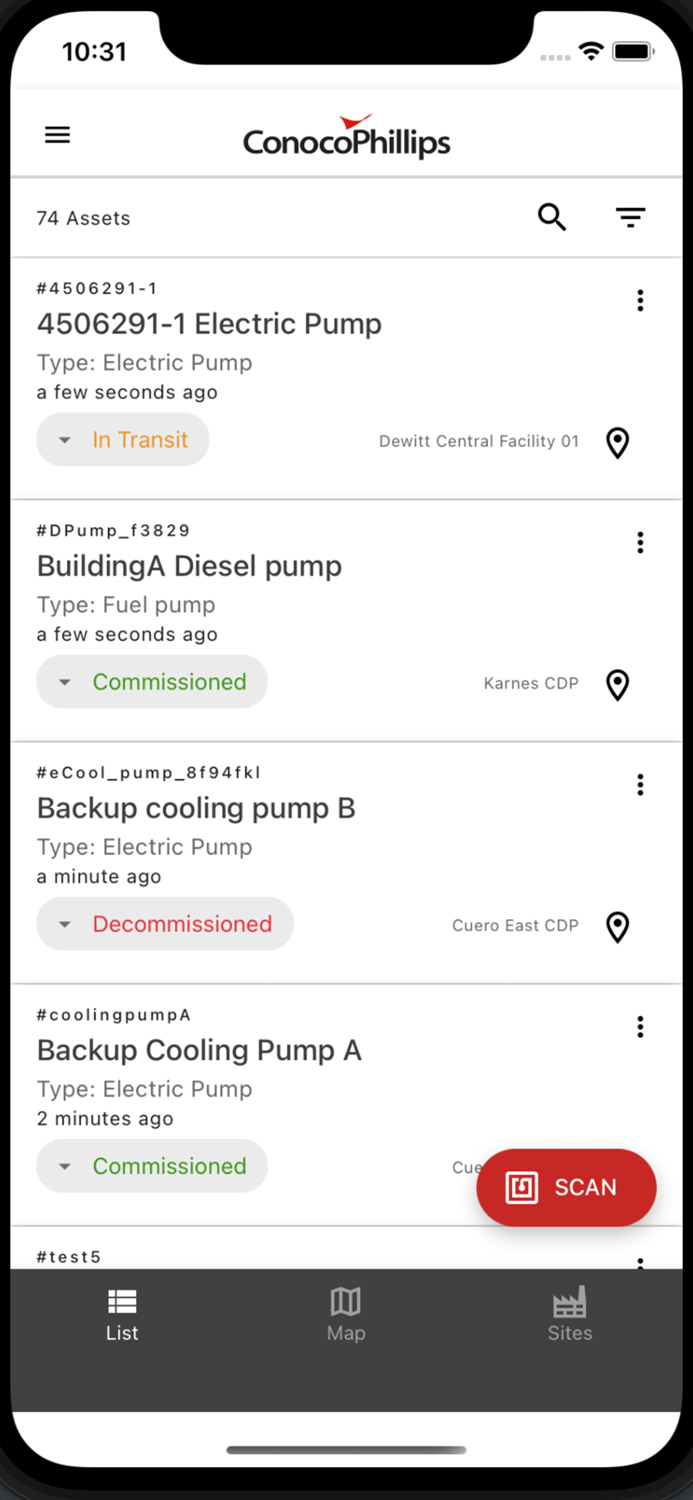The height and width of the screenshot is (1500, 693).
Task: Open overflow menu for Backup Cooling Pump A
Action: (640, 1026)
